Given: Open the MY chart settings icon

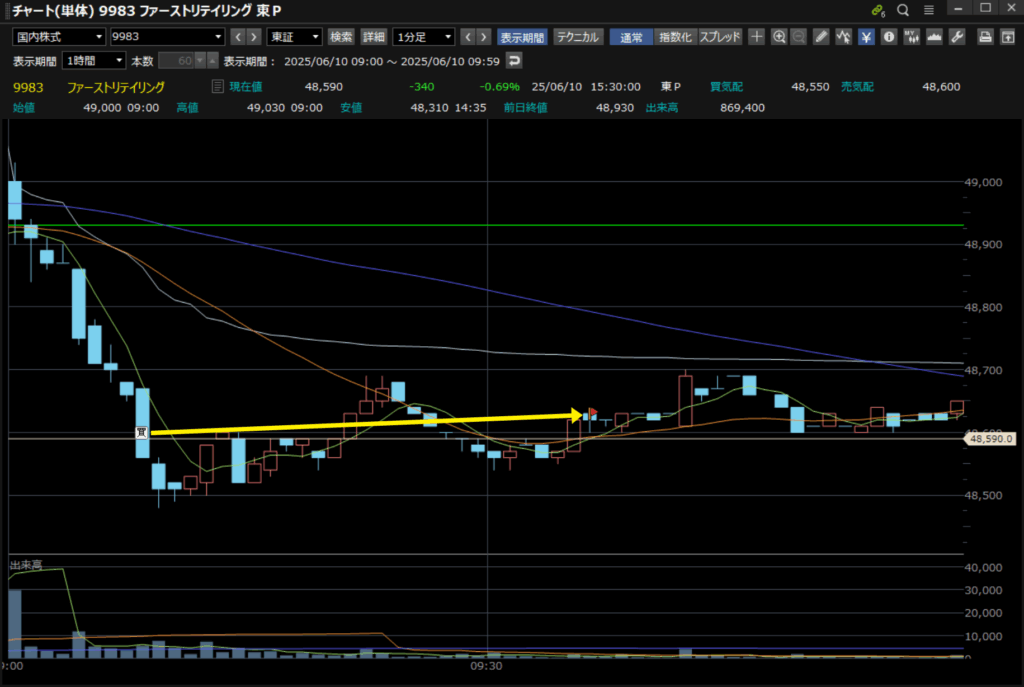Looking at the screenshot, I should pyautogui.click(x=912, y=37).
